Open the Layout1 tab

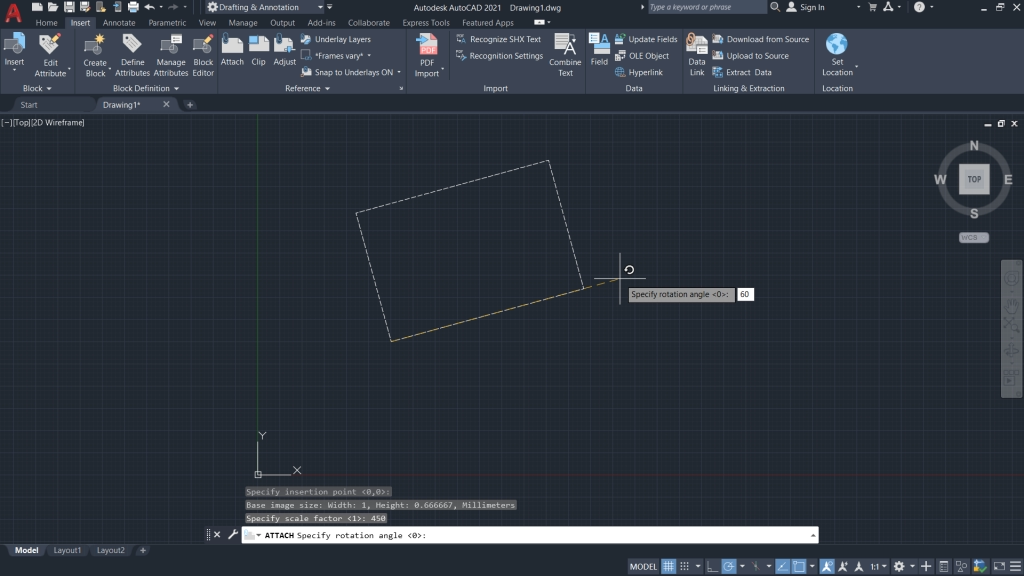(x=67, y=550)
